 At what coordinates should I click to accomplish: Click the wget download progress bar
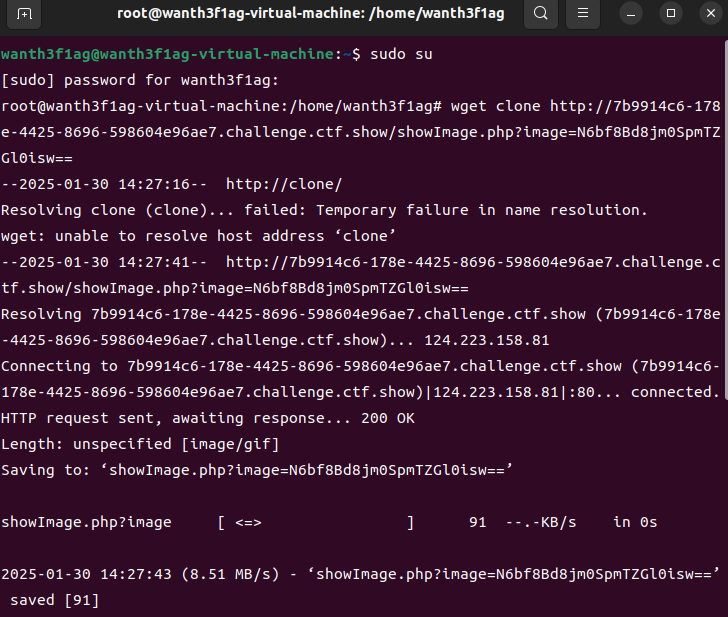click(315, 522)
